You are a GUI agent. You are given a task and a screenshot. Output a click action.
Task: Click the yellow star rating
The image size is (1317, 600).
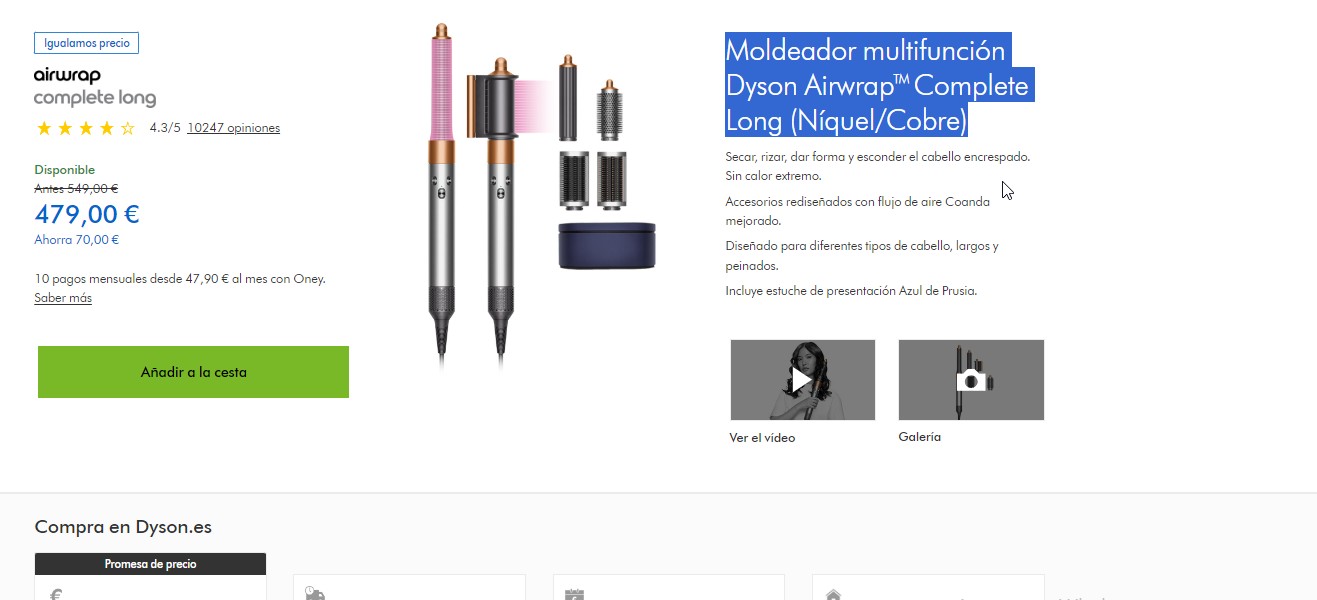[86, 128]
